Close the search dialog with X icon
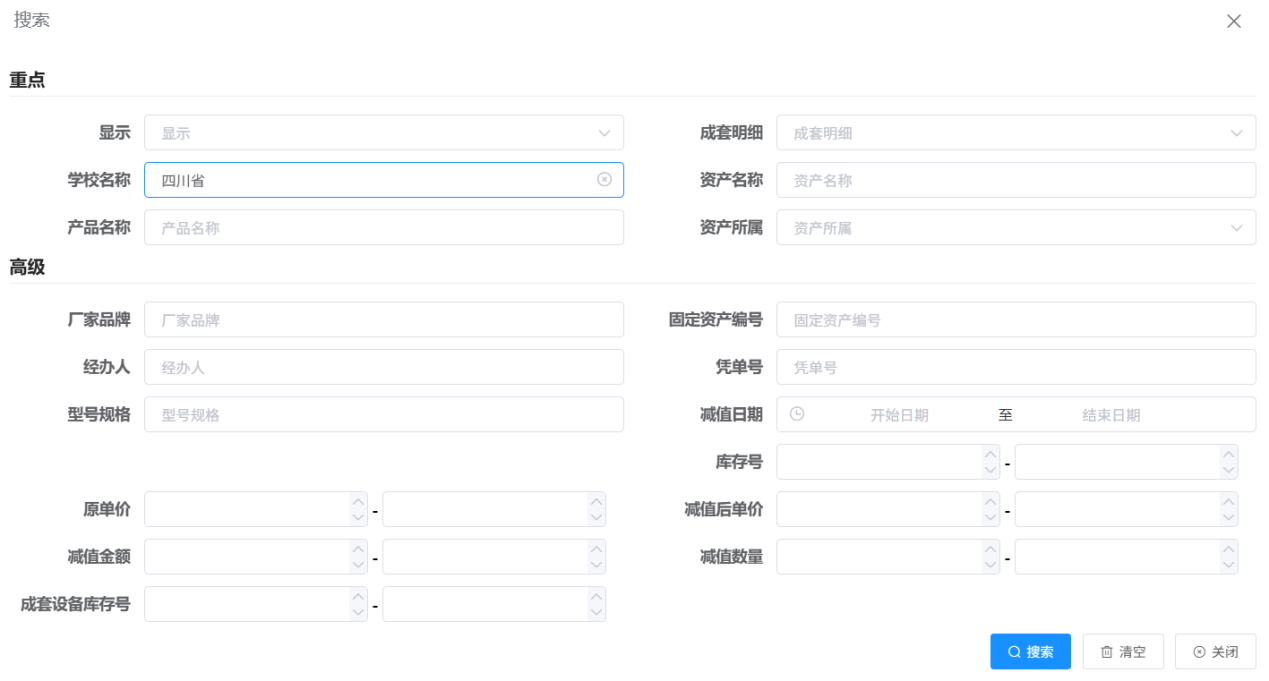The height and width of the screenshot is (681, 1269). pyautogui.click(x=1234, y=22)
